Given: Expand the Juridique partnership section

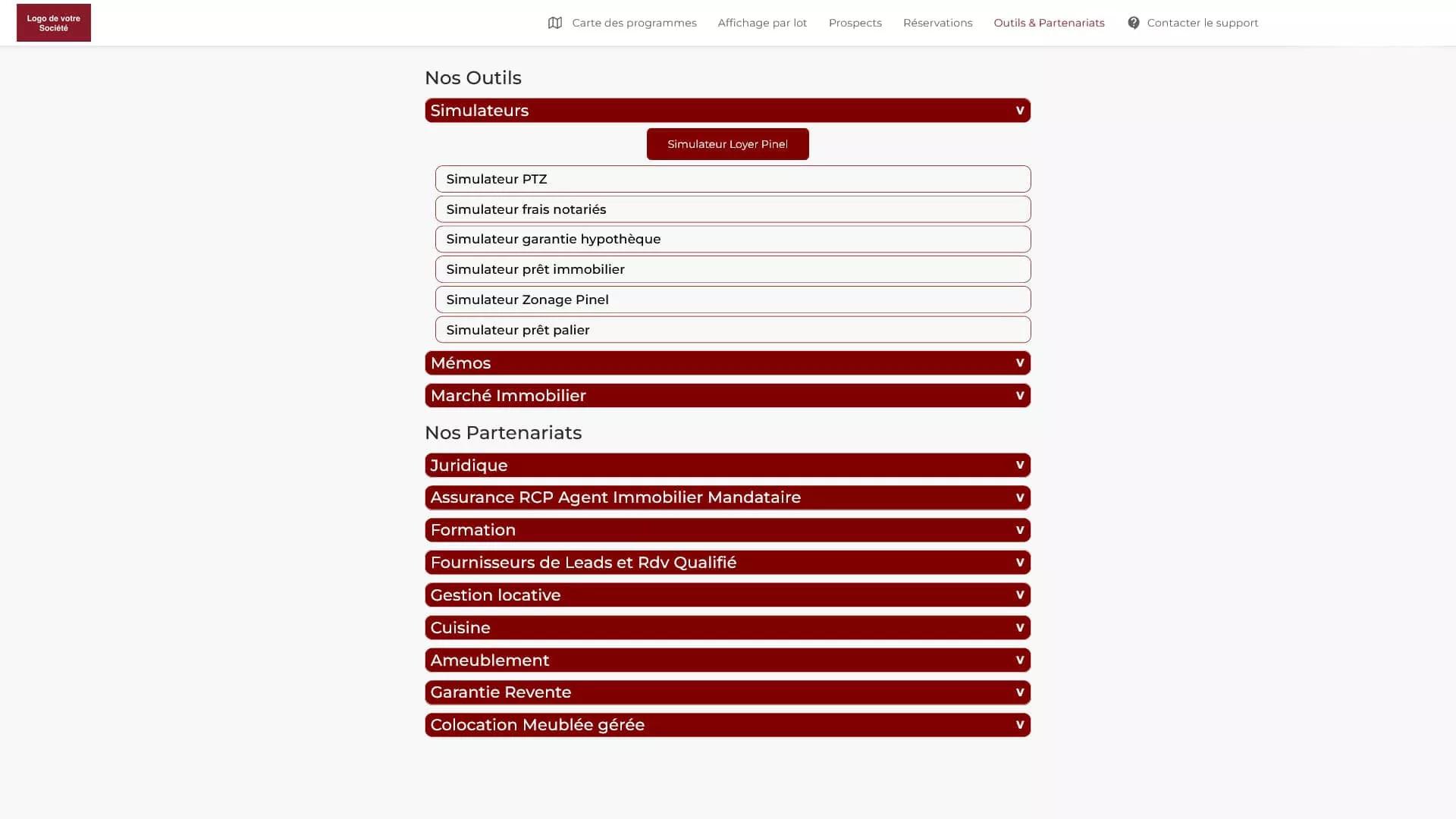Looking at the screenshot, I should [x=727, y=465].
